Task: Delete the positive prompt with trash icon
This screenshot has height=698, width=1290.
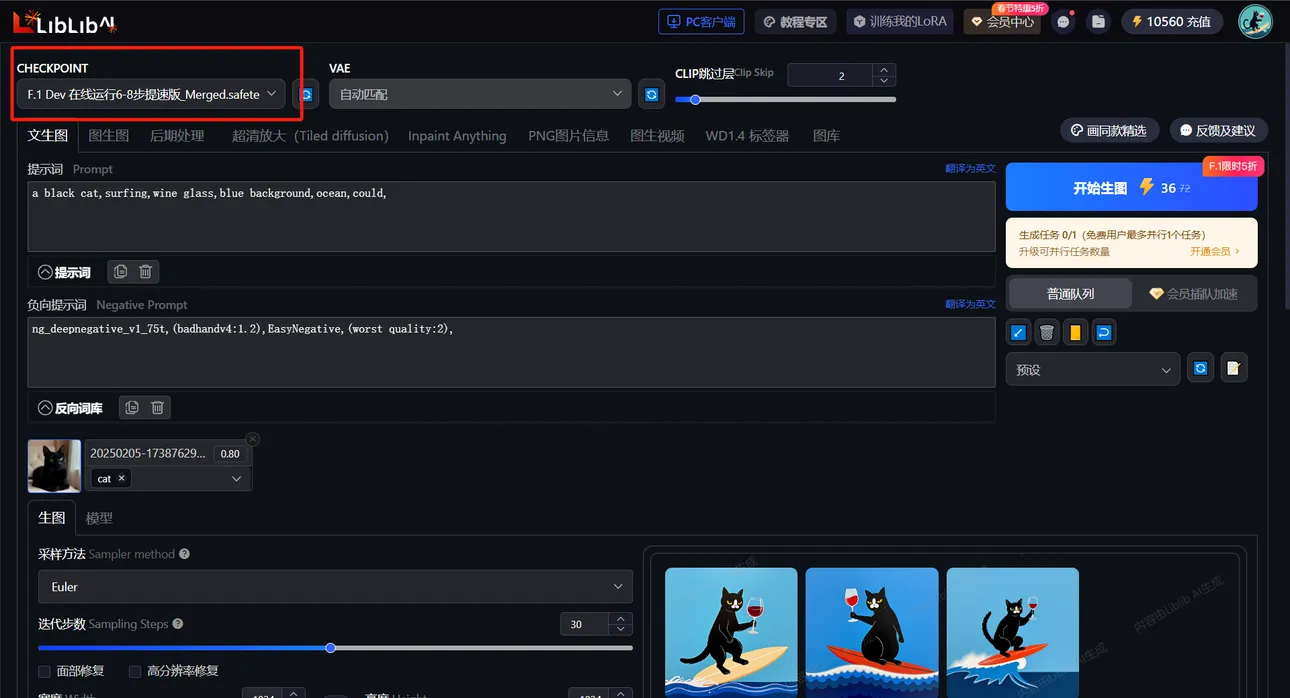Action: [x=146, y=272]
